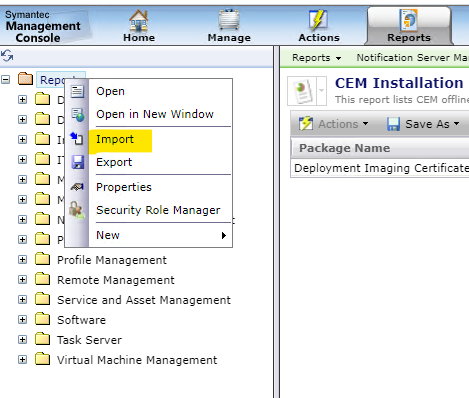Expand the Task Server folder
The height and width of the screenshot is (398, 469).
22,340
